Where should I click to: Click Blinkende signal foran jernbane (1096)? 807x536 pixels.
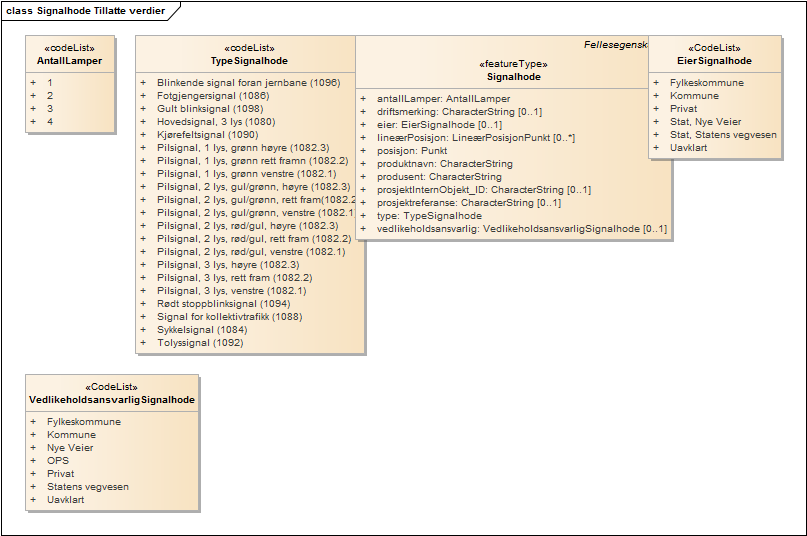coord(248,83)
